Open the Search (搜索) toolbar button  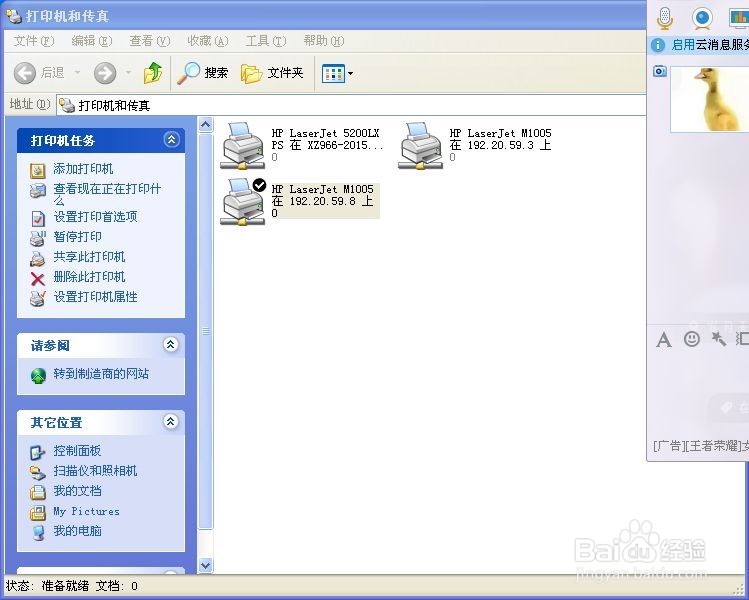pos(203,73)
